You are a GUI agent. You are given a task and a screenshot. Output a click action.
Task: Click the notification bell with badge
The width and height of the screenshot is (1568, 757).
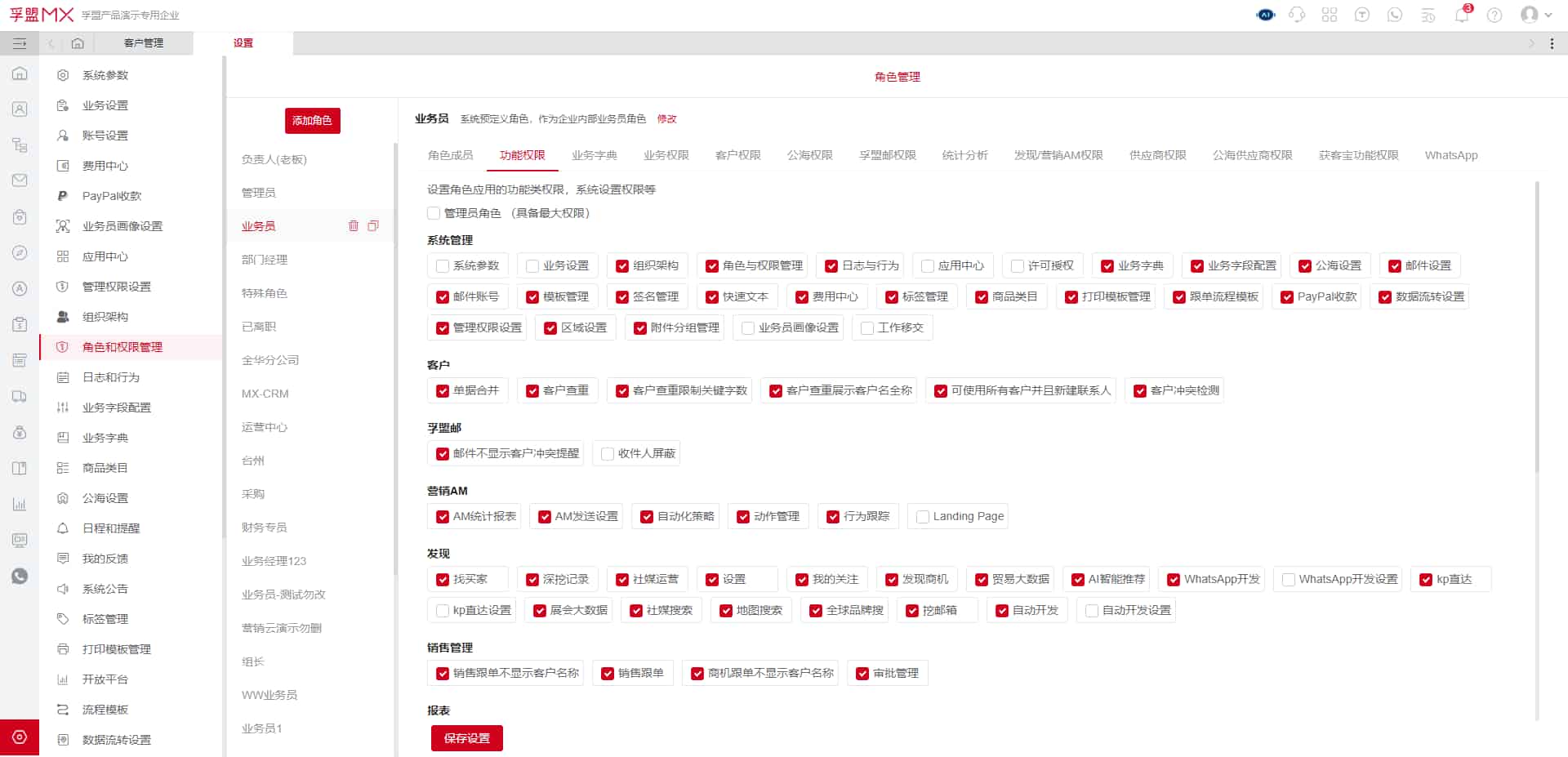(x=1461, y=15)
